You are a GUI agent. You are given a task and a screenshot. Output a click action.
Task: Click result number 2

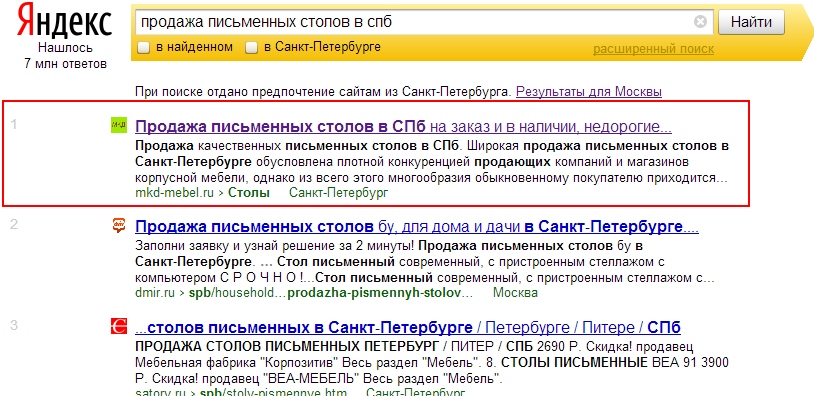point(14,224)
